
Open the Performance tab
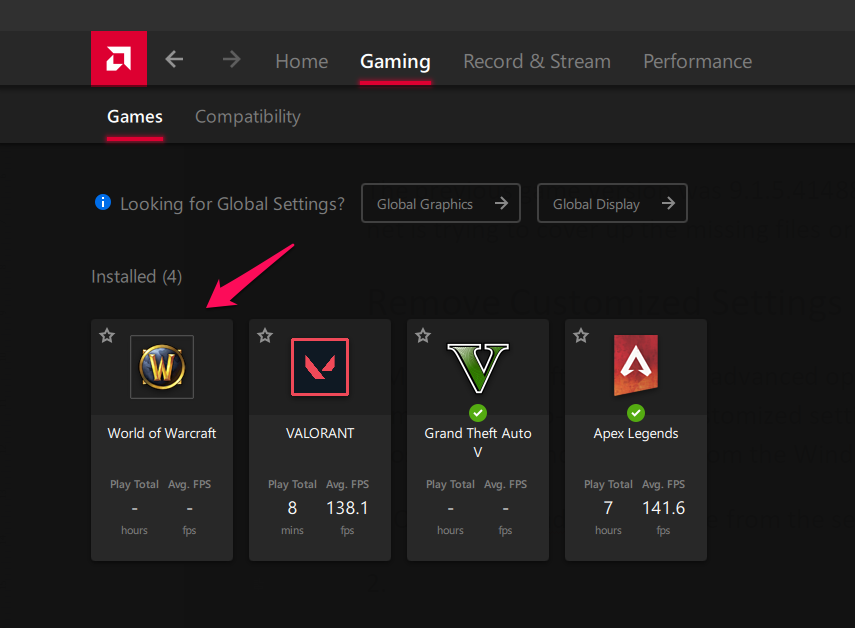point(697,61)
